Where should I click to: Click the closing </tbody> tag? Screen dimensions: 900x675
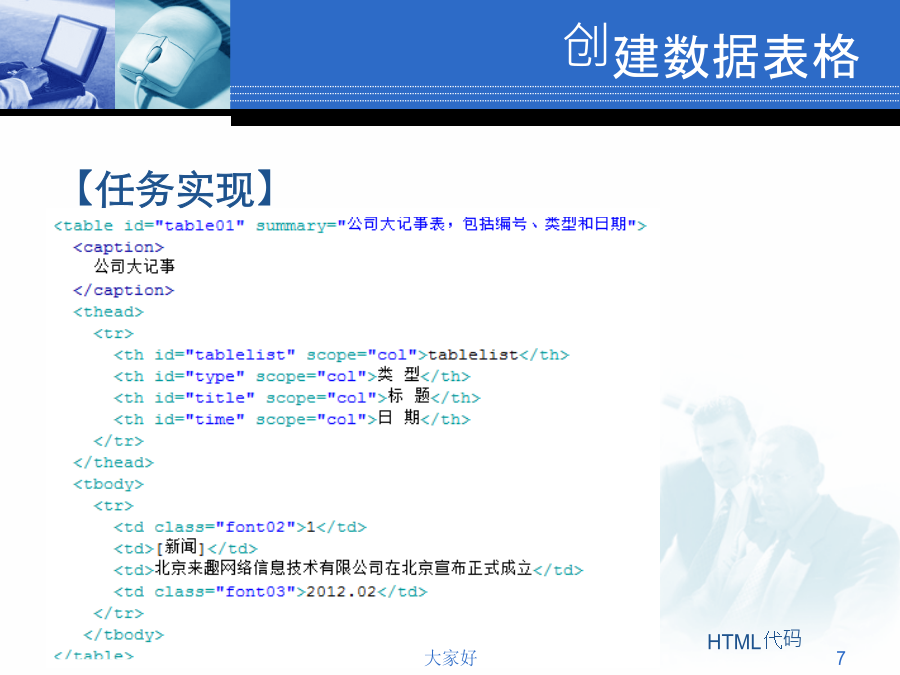(124, 635)
